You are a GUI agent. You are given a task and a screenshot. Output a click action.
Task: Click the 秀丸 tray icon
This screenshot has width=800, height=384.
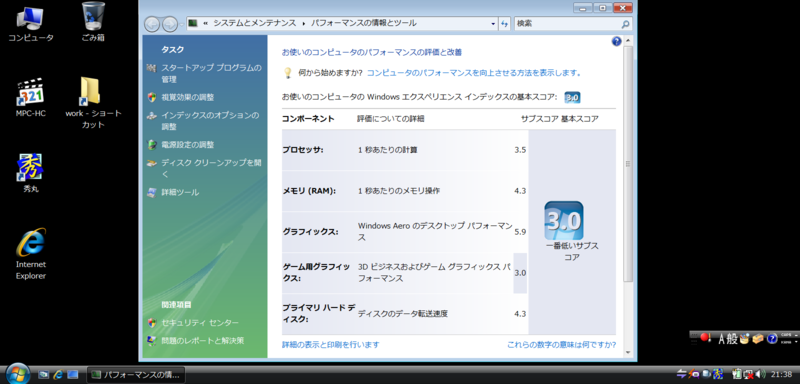pyautogui.click(x=718, y=374)
